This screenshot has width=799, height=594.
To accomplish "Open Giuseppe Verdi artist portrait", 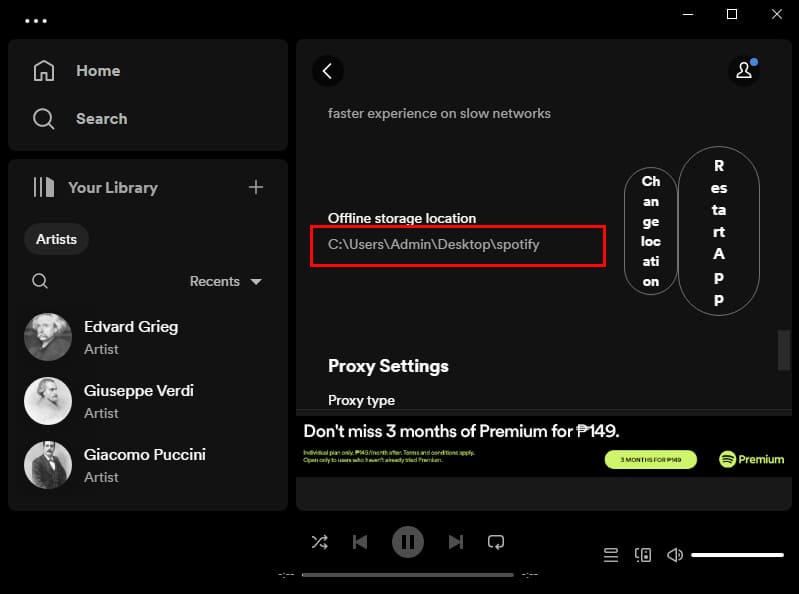I will (48, 401).
